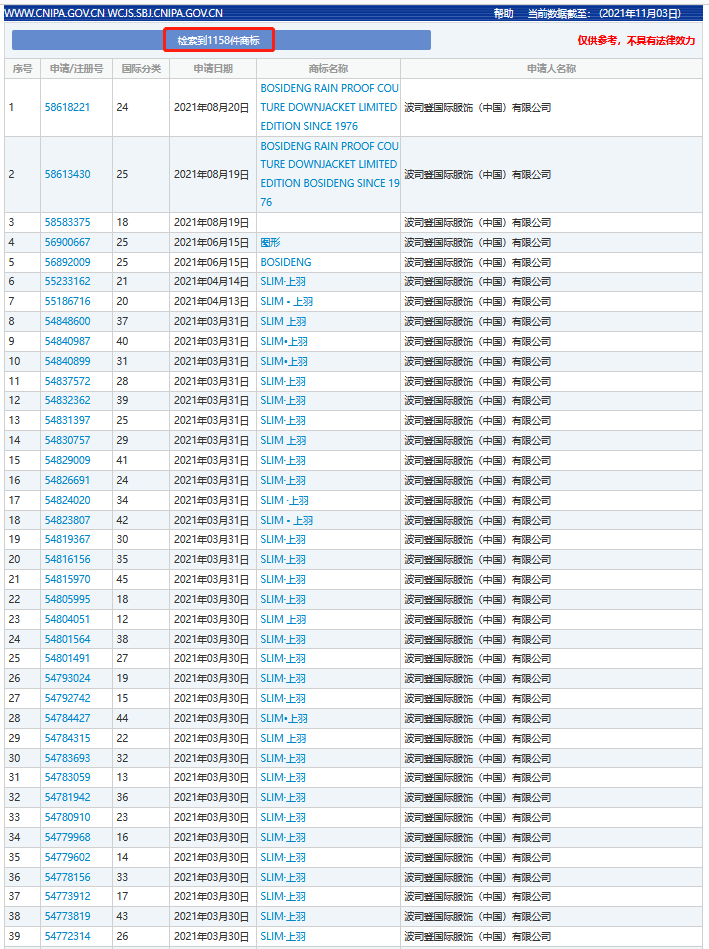Open registration number 54784315
The image size is (709, 949).
[67, 738]
